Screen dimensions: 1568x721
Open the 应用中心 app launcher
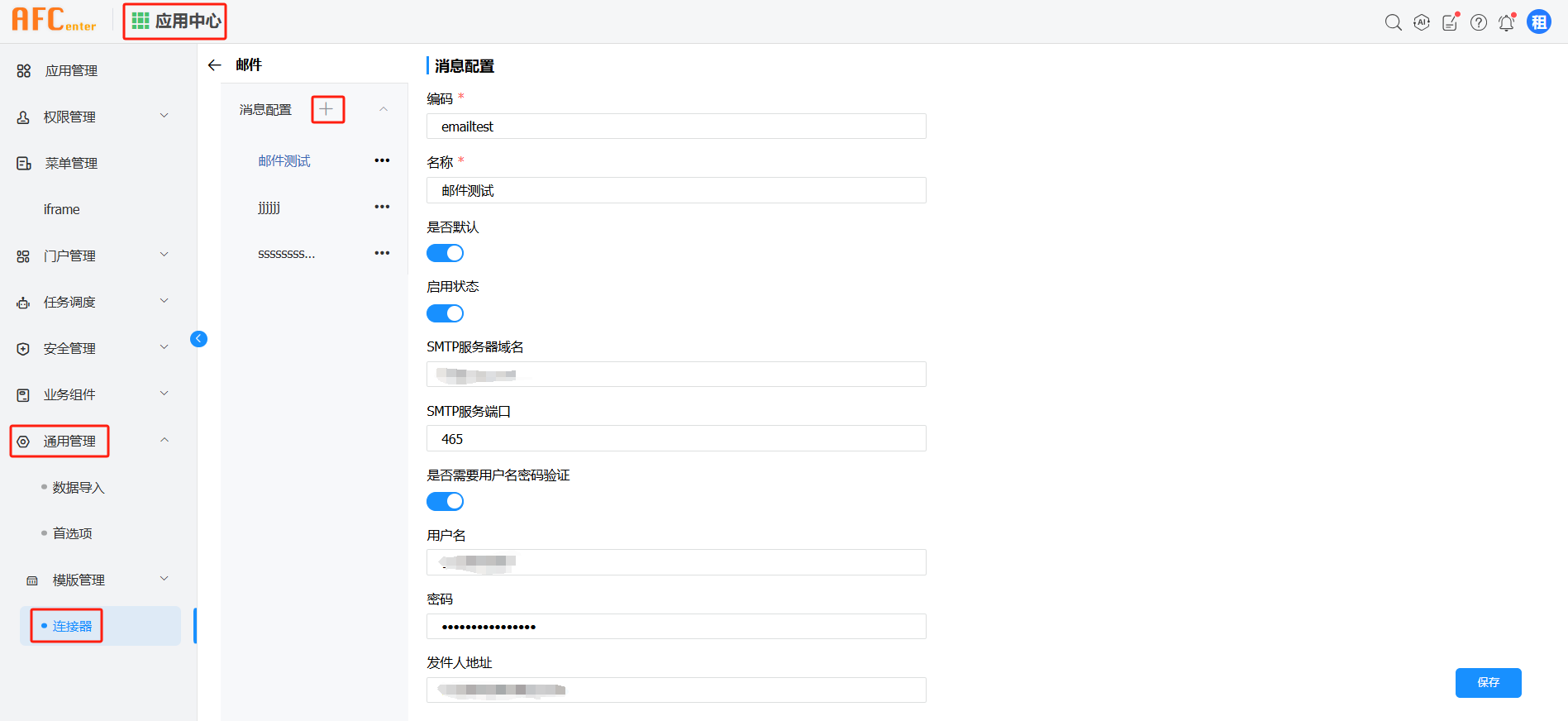click(175, 21)
